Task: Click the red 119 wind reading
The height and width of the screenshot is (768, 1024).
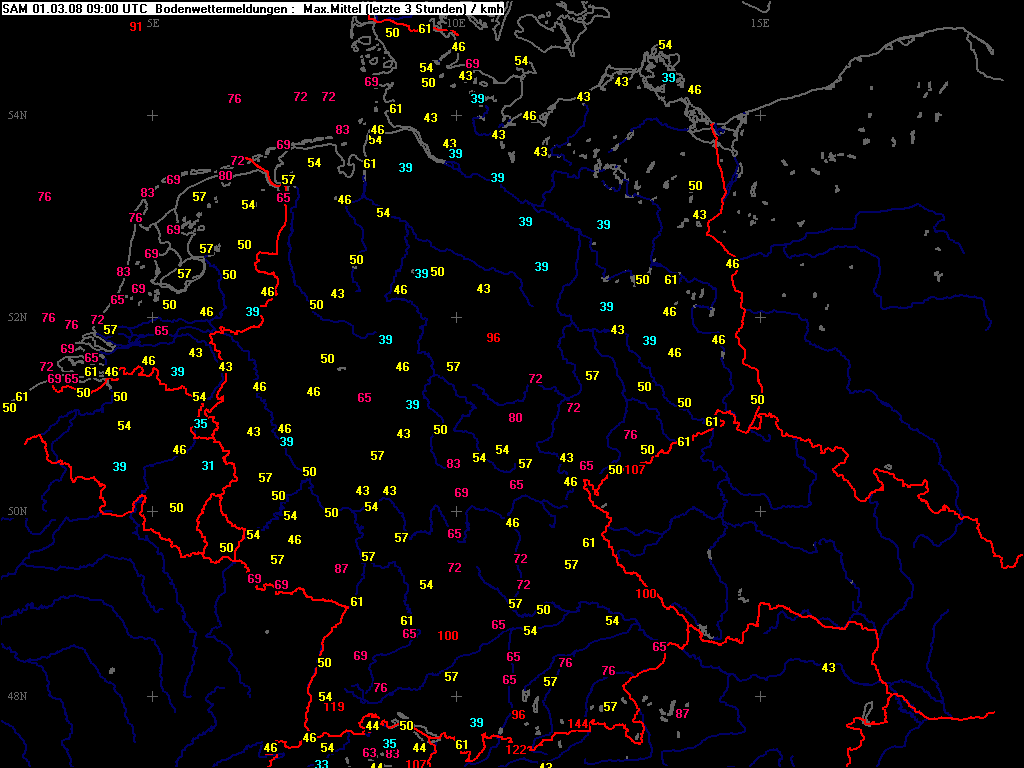Action: pyautogui.click(x=334, y=708)
